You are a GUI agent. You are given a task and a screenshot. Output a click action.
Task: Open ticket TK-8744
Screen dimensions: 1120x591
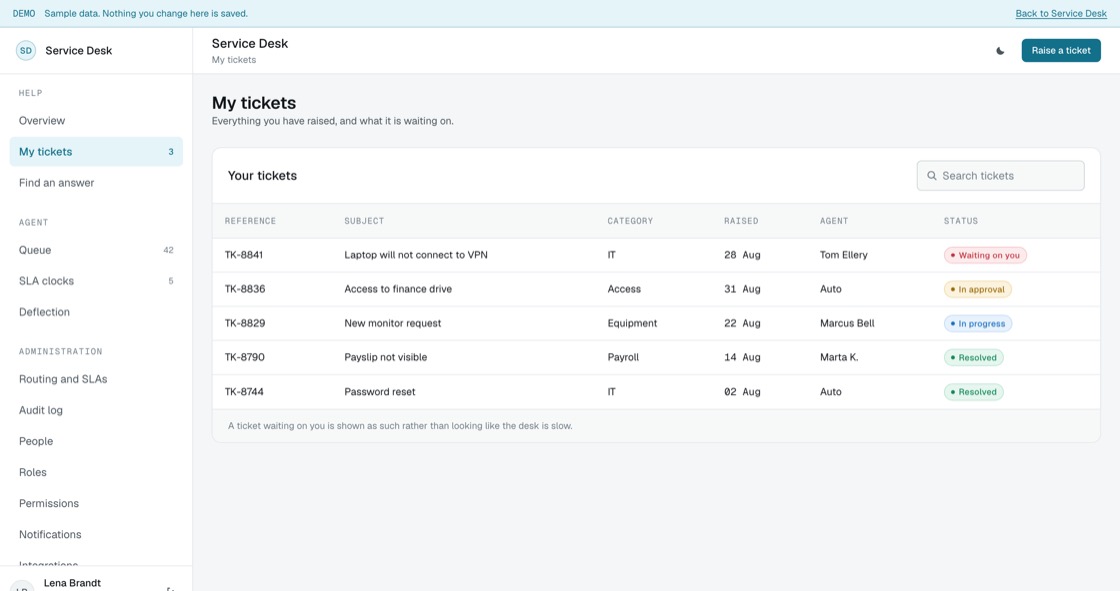tap(244, 392)
